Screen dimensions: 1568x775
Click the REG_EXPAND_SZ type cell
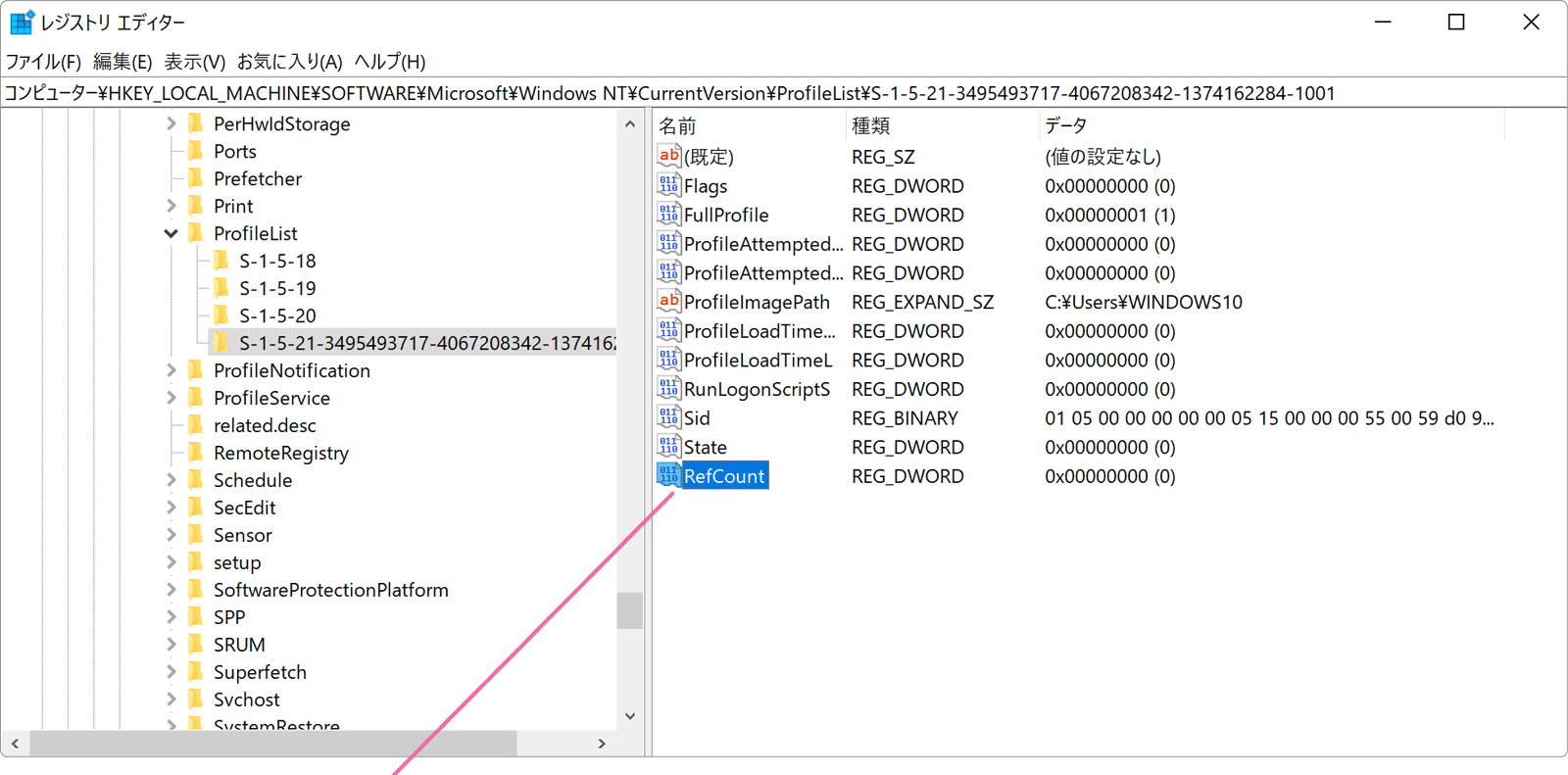tap(922, 302)
